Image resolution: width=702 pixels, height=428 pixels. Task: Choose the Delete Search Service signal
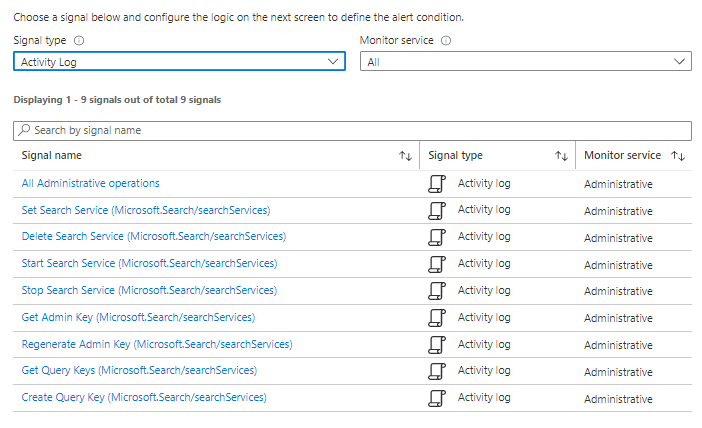[x=153, y=237]
